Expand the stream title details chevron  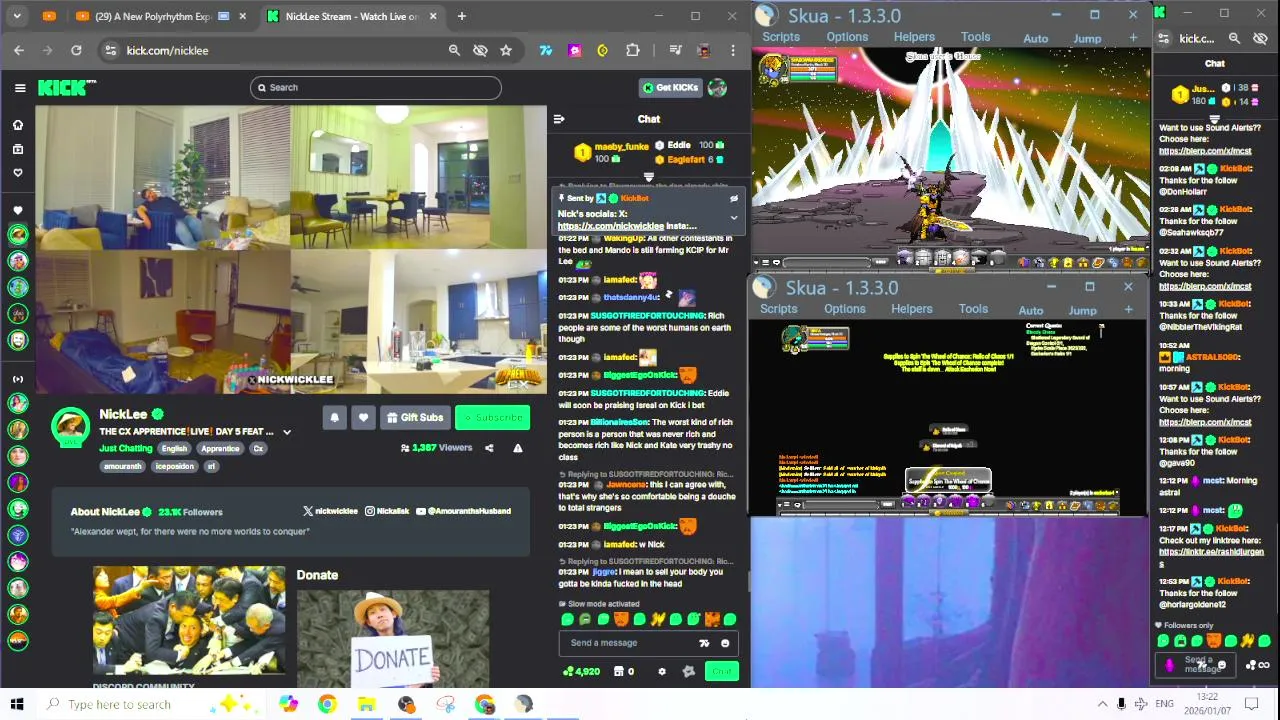click(287, 432)
